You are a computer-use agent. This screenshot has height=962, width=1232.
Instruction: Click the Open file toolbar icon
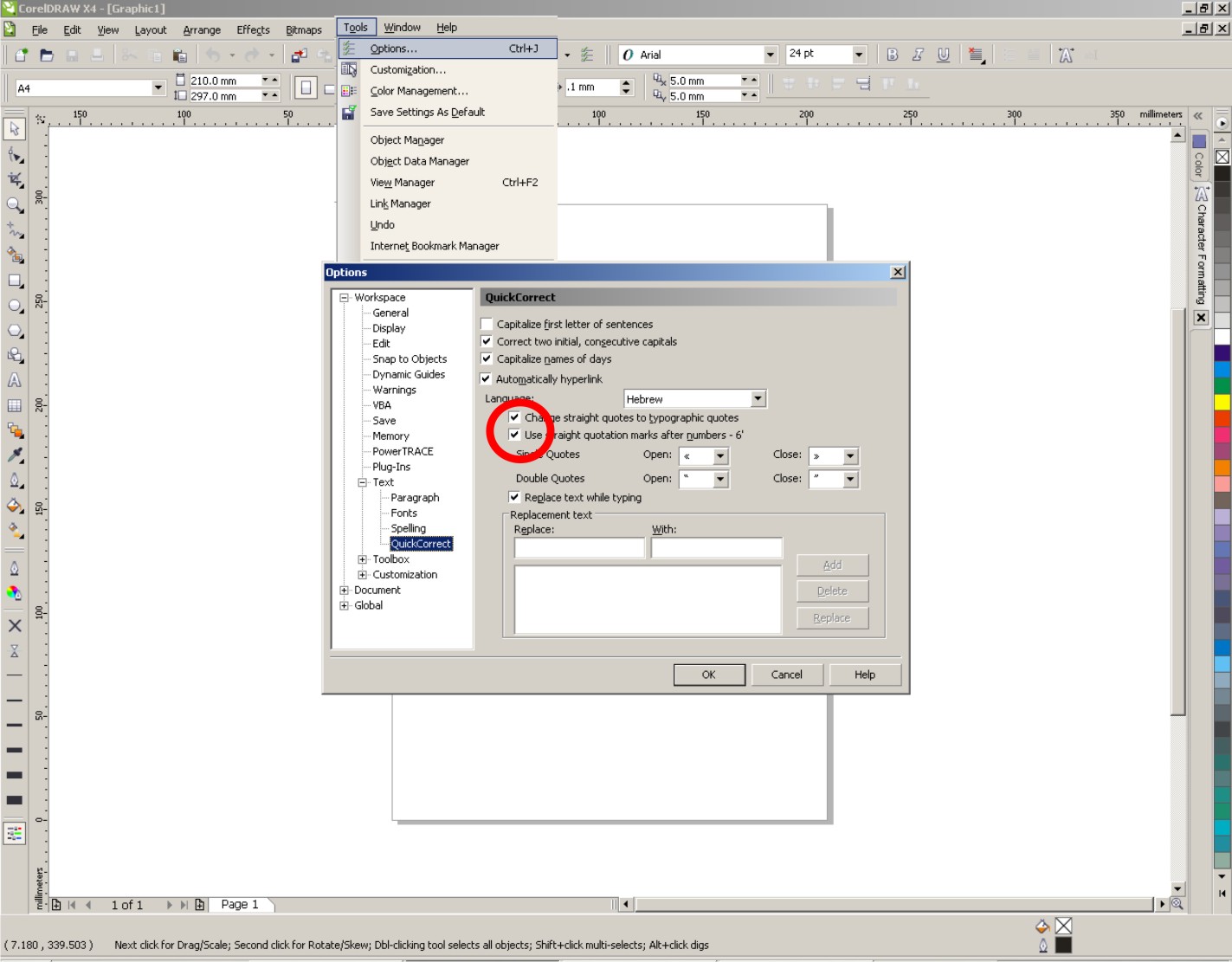47,55
